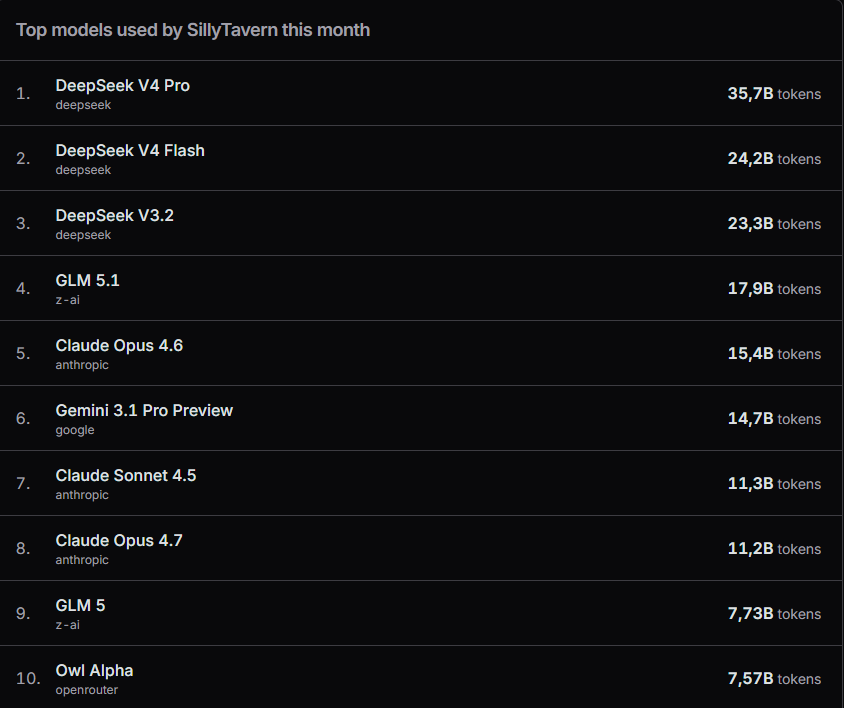Click the Claude Opus 4.6 entry

[x=119, y=346]
